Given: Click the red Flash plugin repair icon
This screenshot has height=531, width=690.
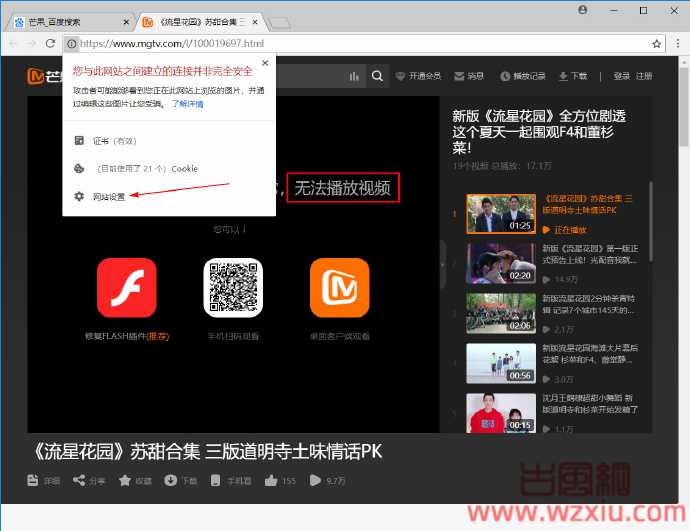Looking at the screenshot, I should click(x=127, y=288).
